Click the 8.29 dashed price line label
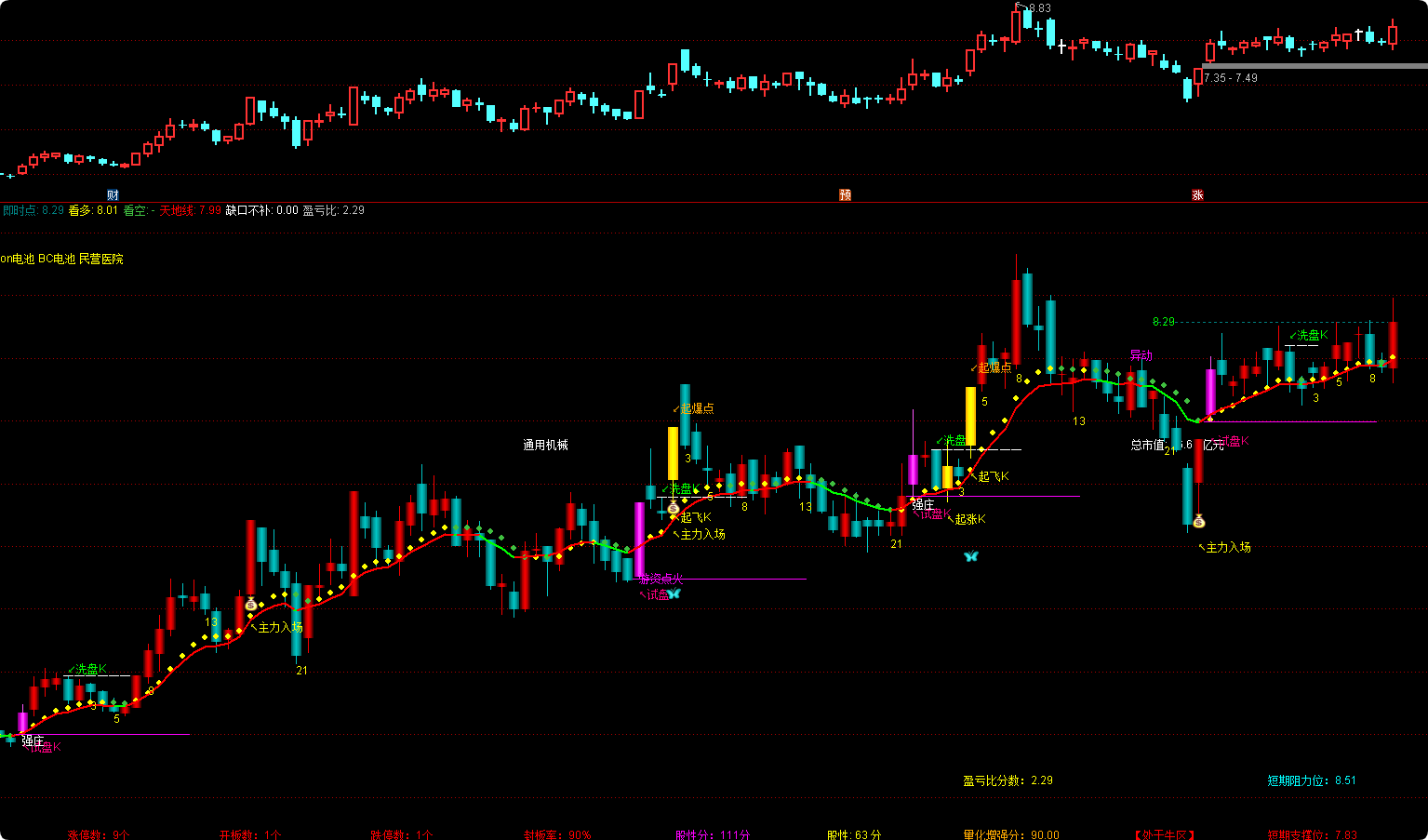Screen dimensions: 1428x840 pos(1163,322)
